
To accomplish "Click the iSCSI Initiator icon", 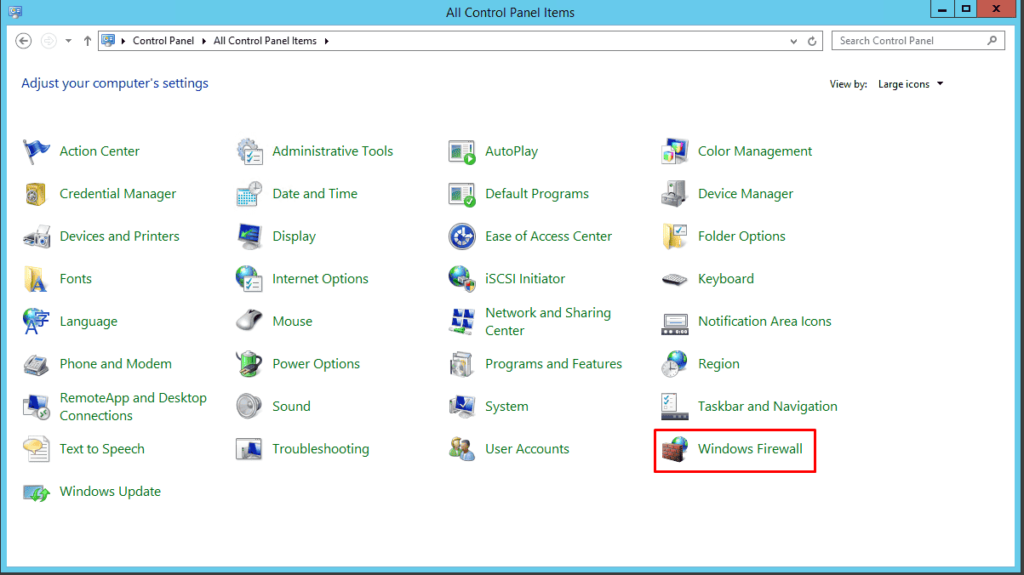I will point(462,279).
